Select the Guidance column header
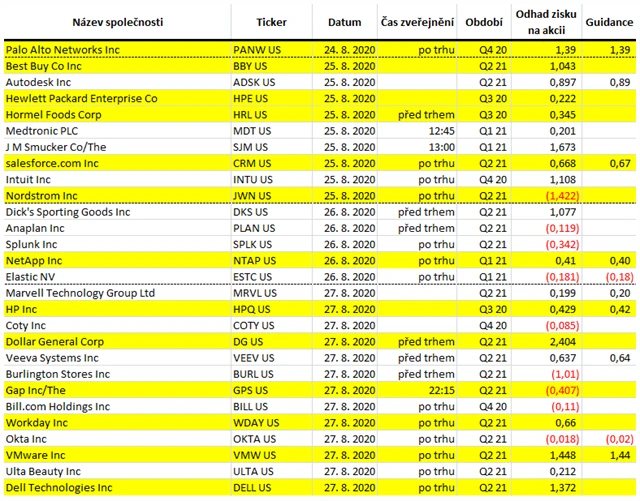Viewport: 640px width, 501px height. coord(609,22)
